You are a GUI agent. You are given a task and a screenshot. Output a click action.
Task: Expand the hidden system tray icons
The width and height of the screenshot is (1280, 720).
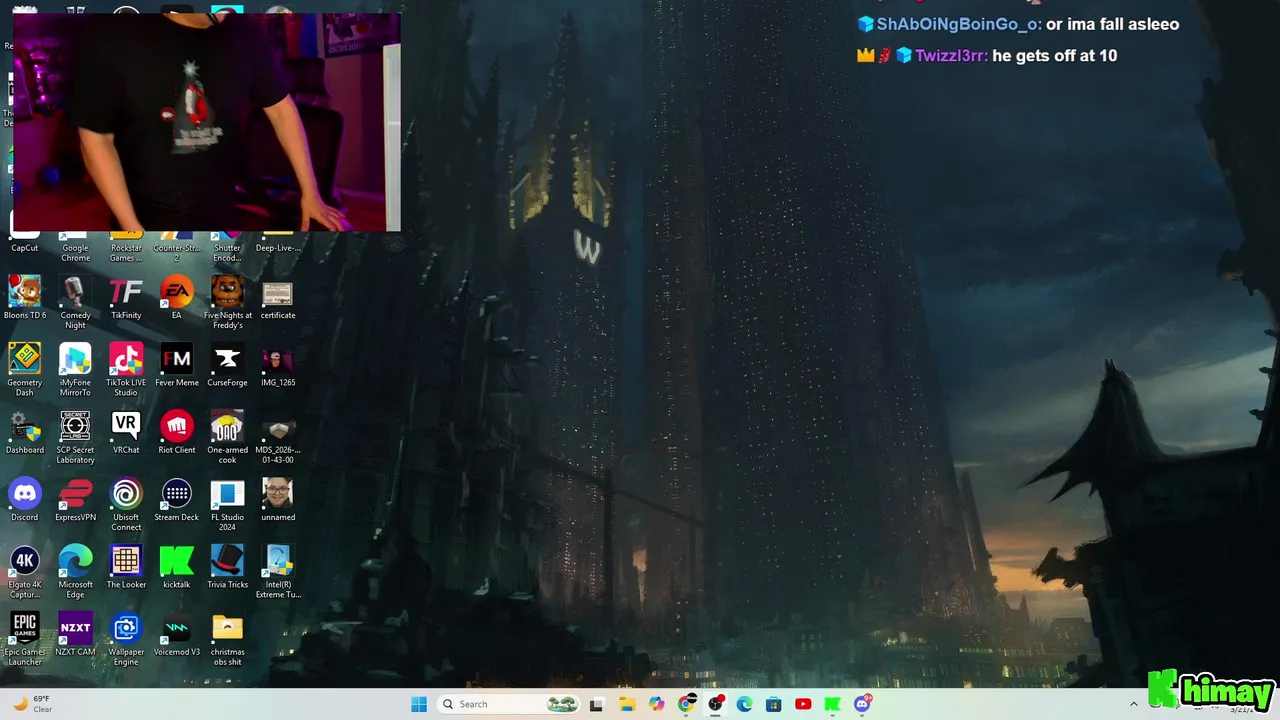pos(1133,704)
